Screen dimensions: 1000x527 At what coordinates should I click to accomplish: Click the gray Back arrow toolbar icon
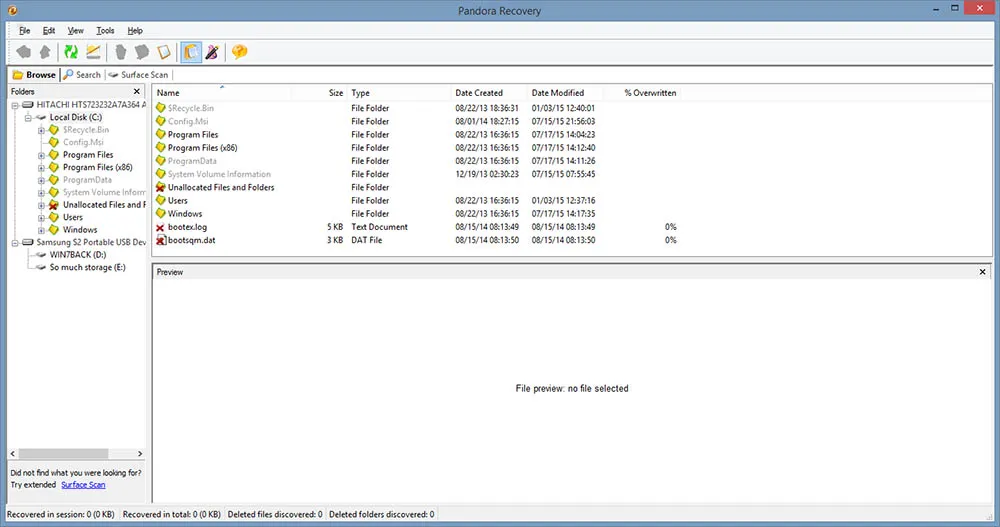point(24,52)
